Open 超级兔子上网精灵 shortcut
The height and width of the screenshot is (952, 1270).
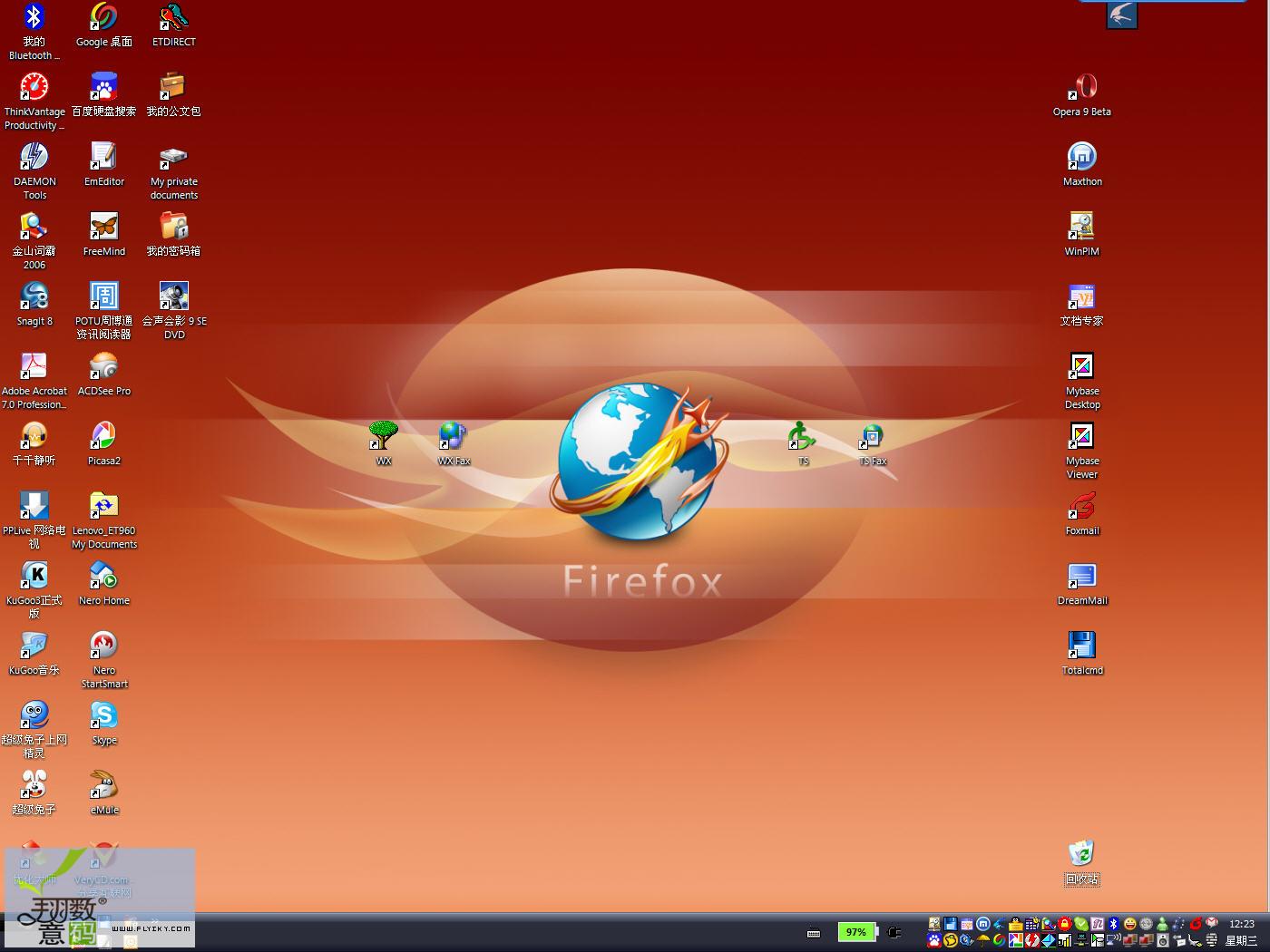coord(34,730)
